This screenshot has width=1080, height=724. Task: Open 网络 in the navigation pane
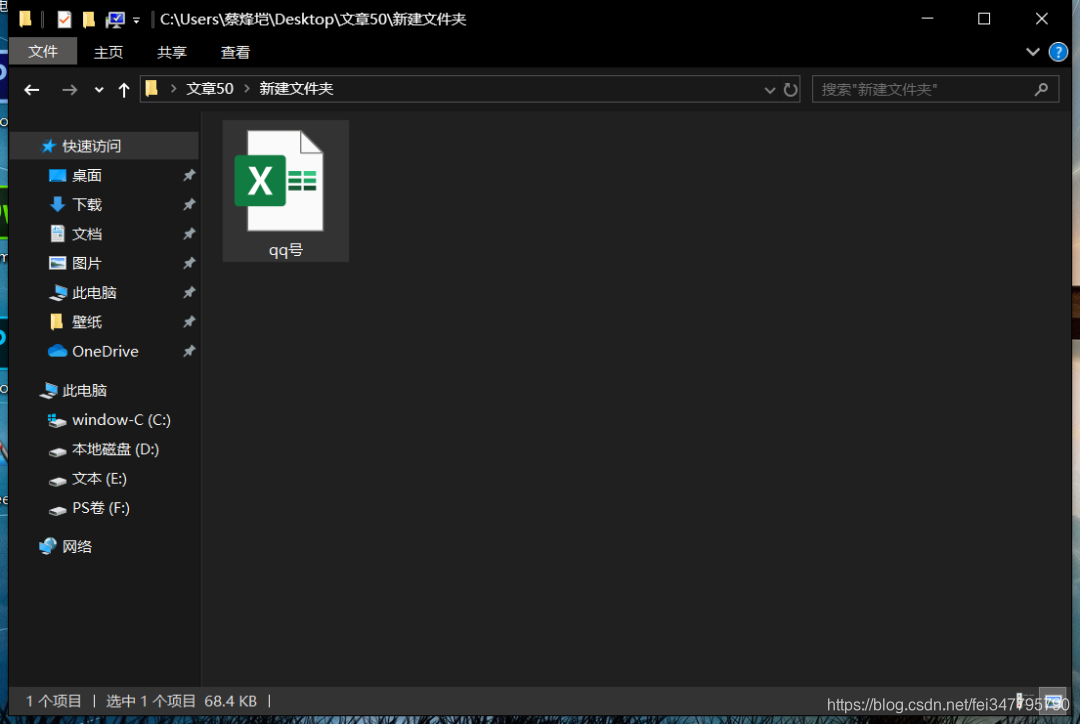(76, 547)
